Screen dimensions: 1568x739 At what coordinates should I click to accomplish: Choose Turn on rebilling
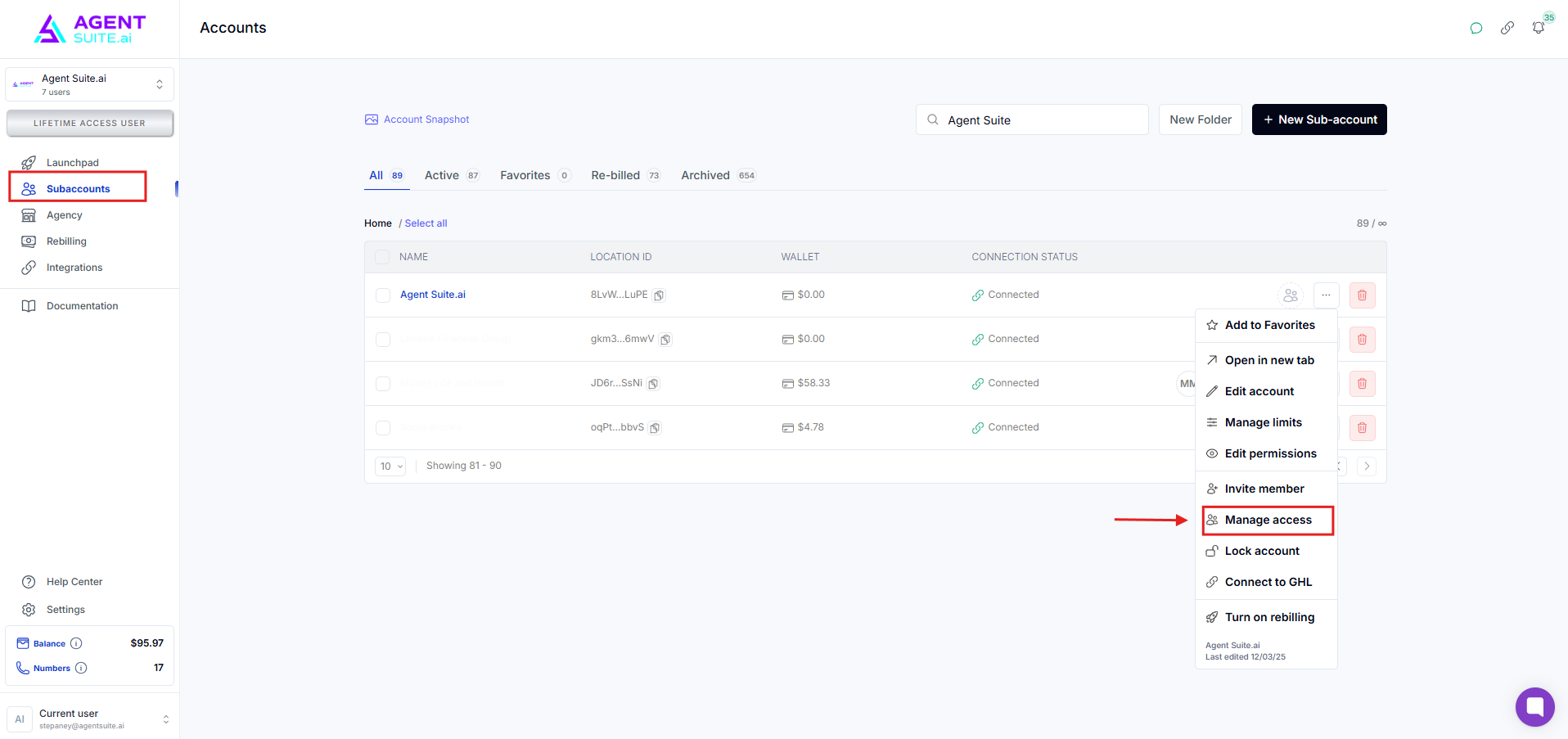coord(1266,617)
